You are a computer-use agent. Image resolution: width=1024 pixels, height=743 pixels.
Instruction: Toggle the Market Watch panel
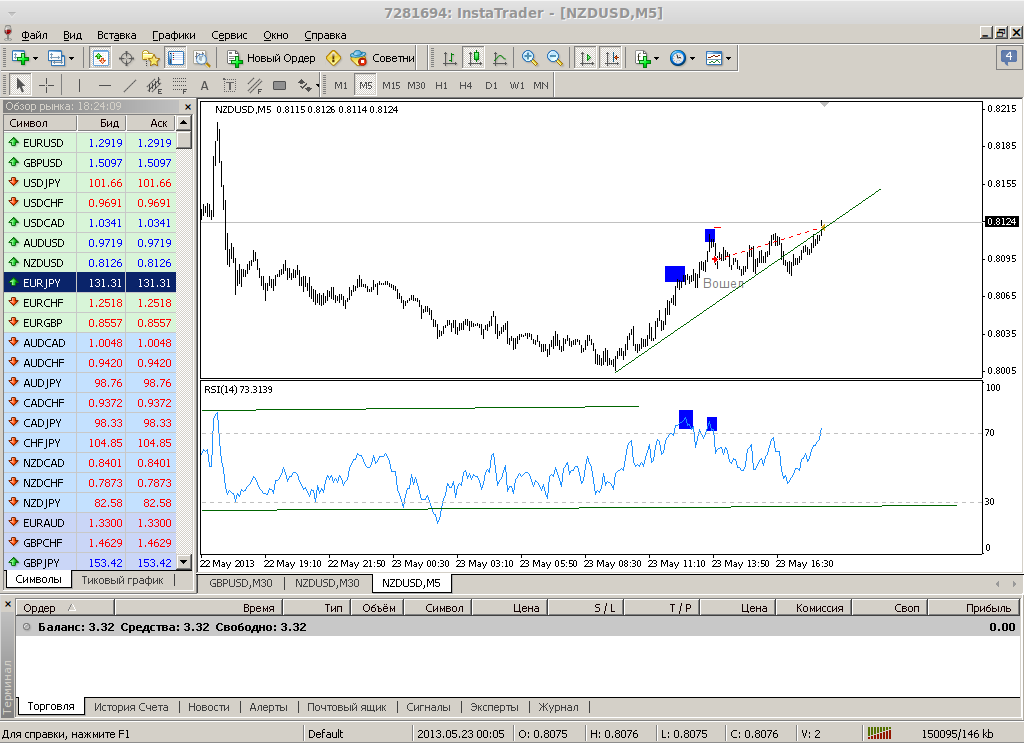click(101, 58)
